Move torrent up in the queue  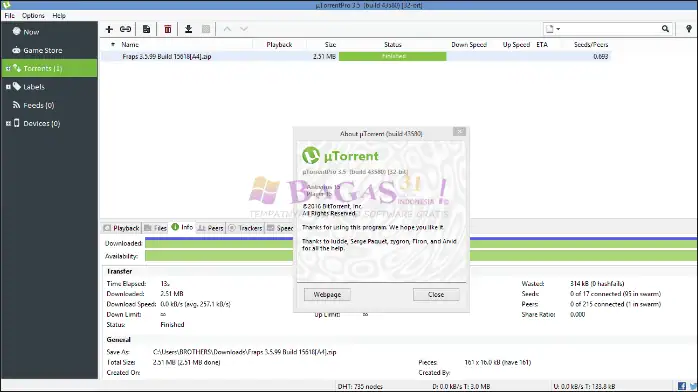tap(227, 29)
